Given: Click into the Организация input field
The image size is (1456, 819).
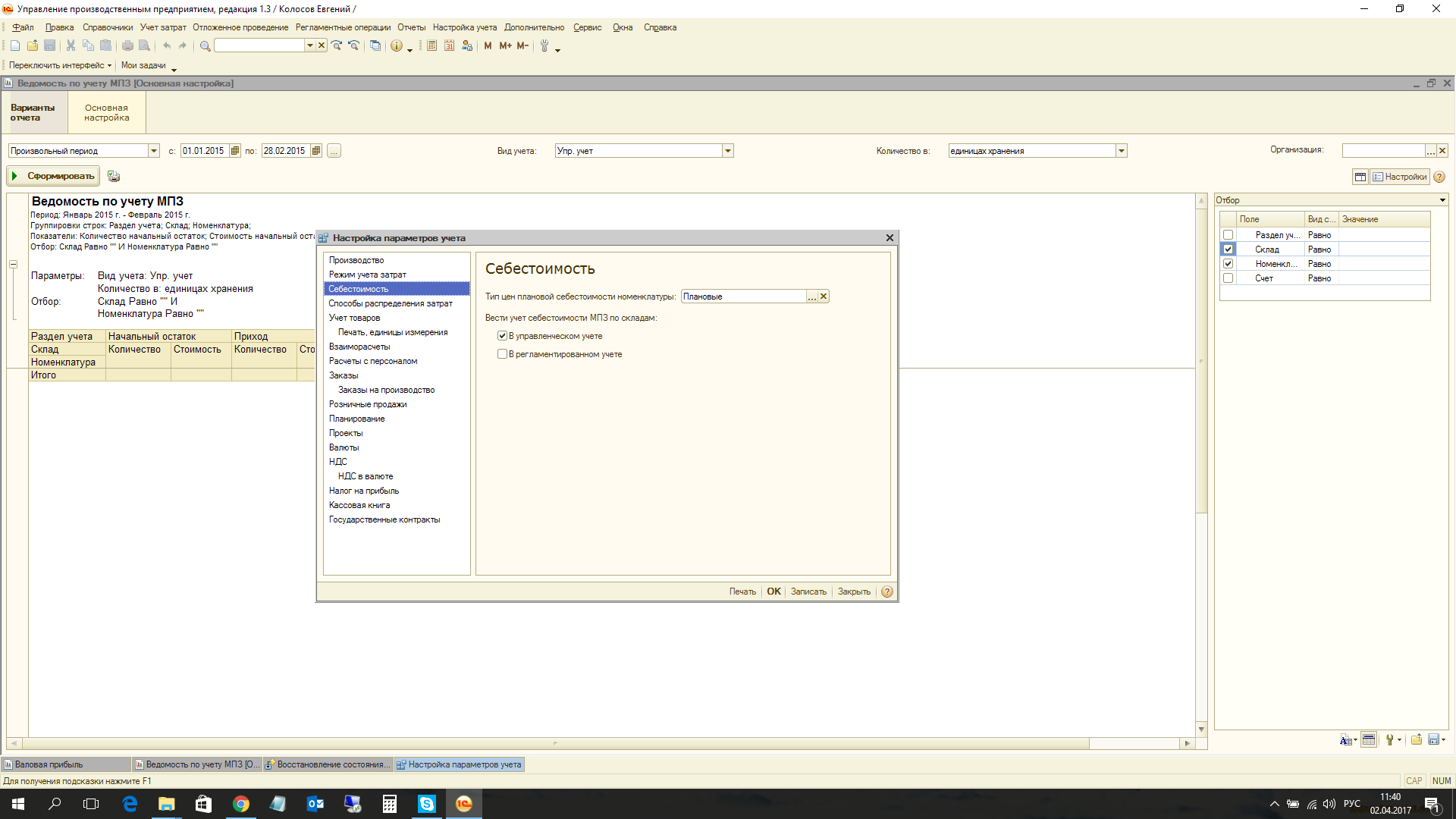Looking at the screenshot, I should pyautogui.click(x=1383, y=151).
